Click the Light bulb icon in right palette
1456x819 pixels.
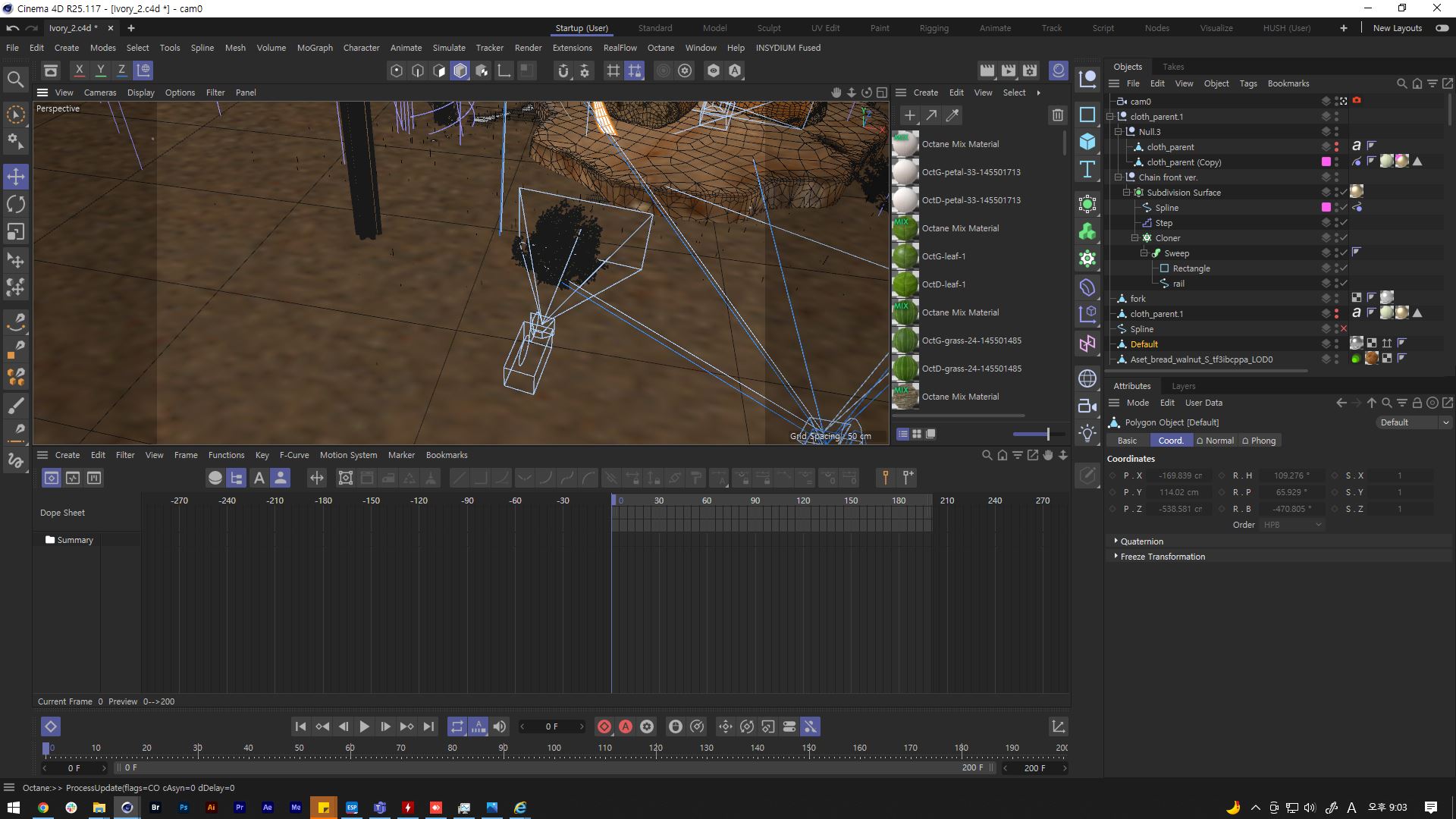tap(1087, 433)
